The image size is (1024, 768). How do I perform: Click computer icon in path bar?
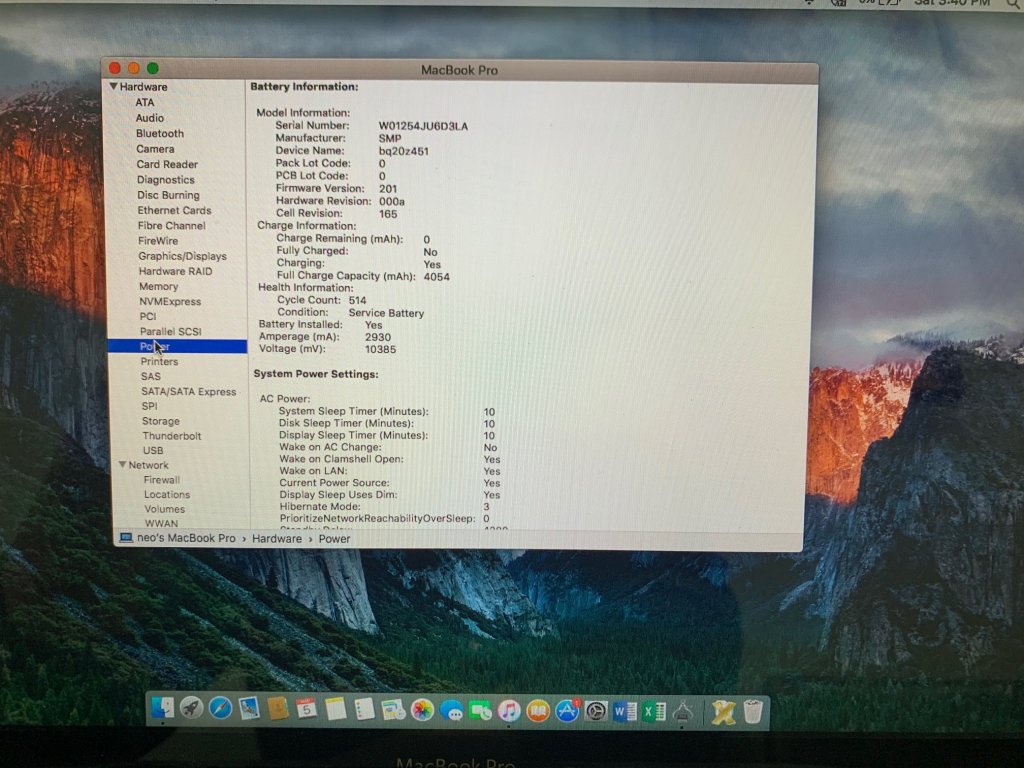pos(126,538)
